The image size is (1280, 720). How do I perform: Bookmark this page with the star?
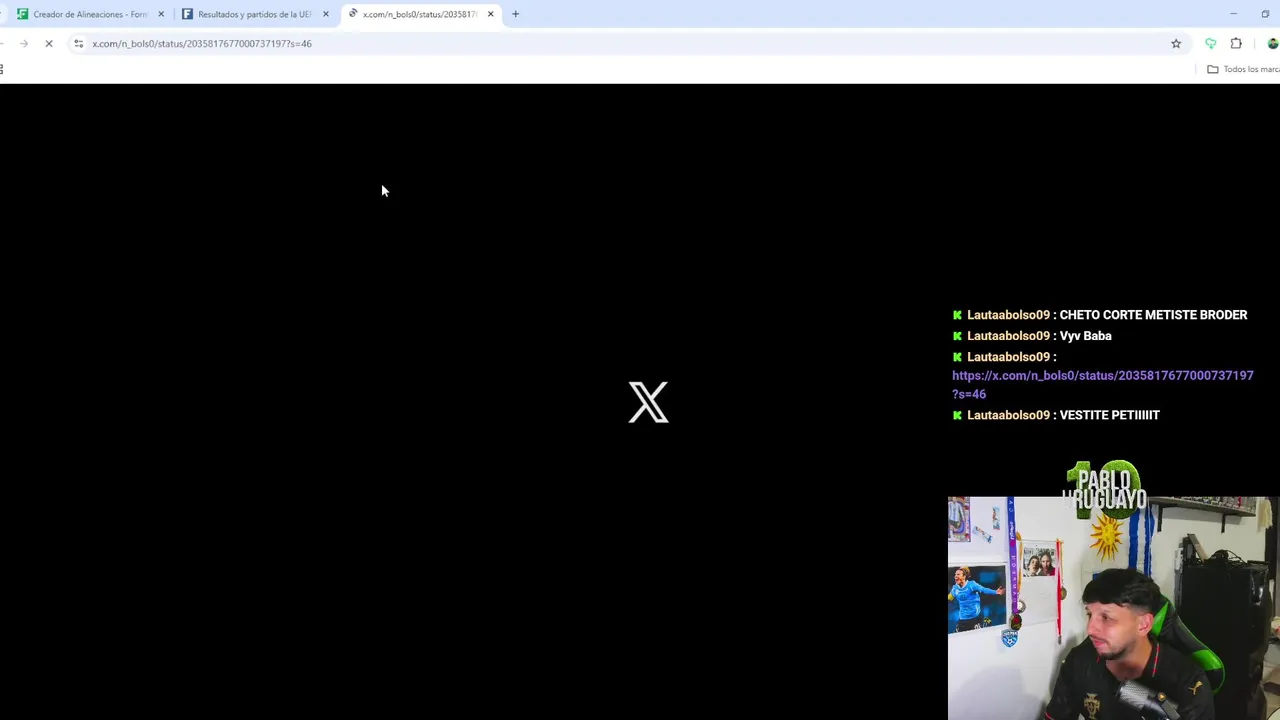(x=1176, y=43)
